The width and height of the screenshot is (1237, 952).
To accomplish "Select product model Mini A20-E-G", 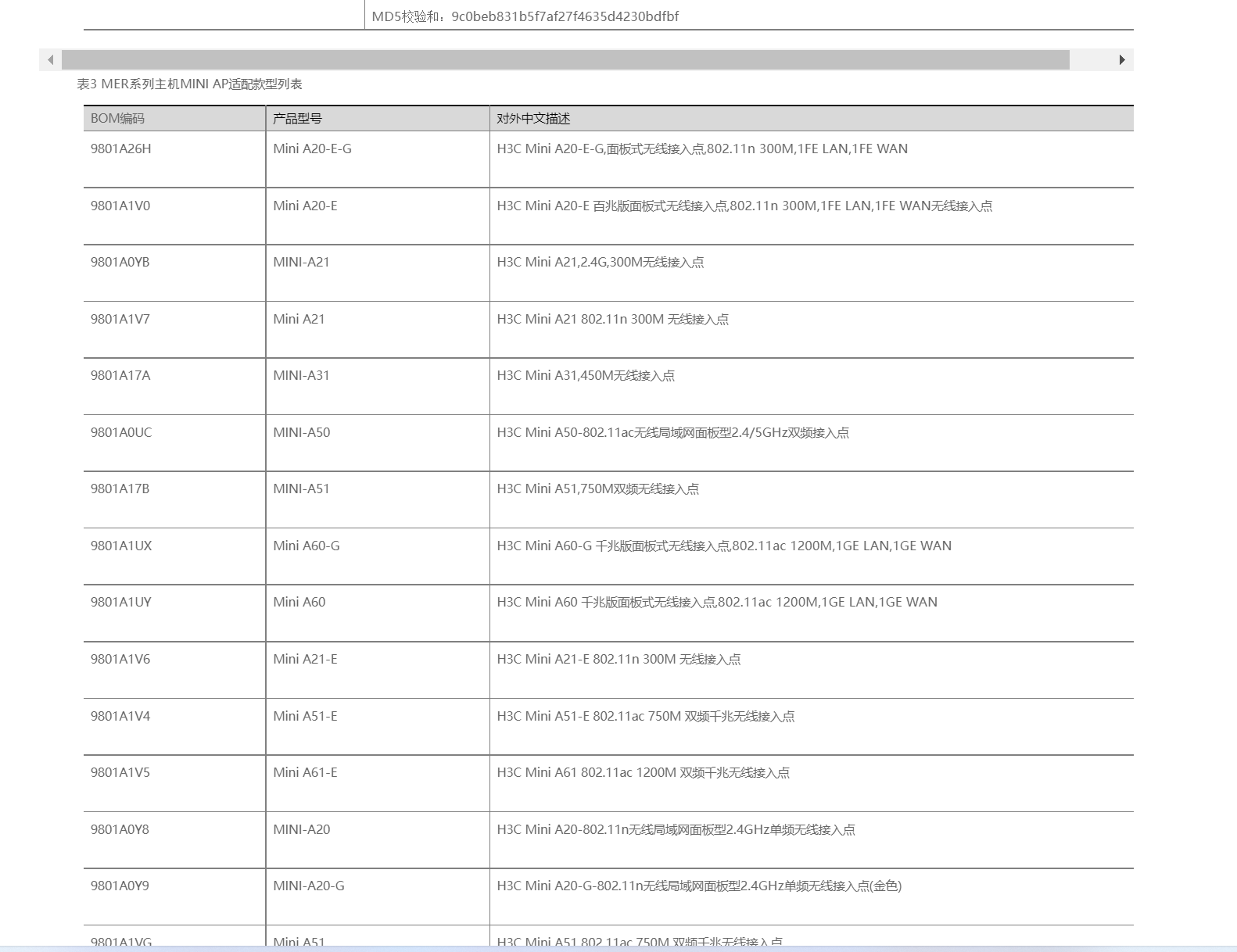I will pos(312,149).
